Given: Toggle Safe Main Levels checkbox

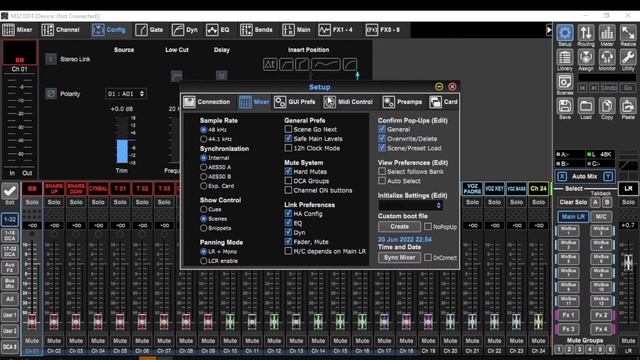Looking at the screenshot, I should pyautogui.click(x=288, y=139).
